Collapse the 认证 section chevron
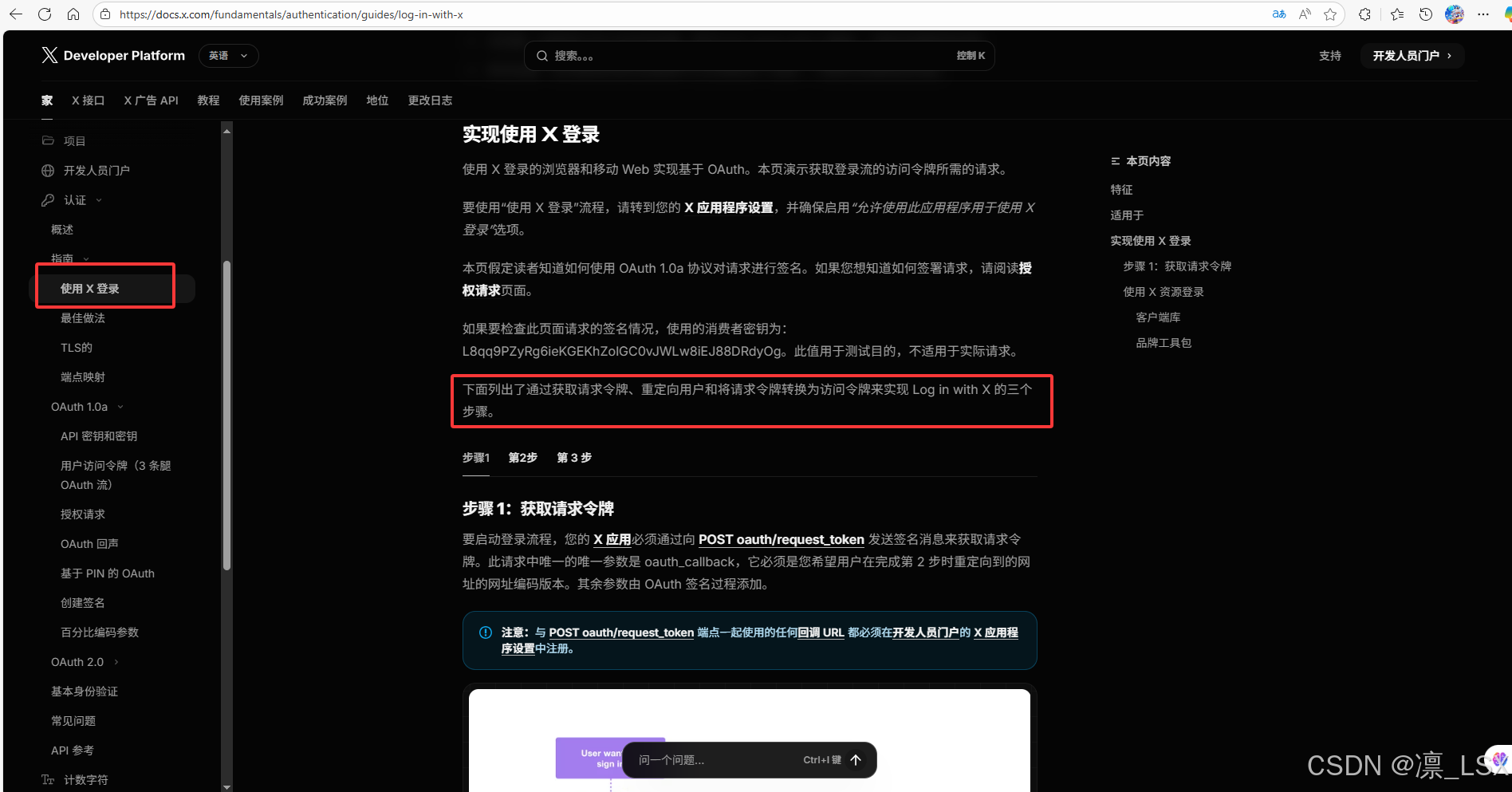 (99, 200)
